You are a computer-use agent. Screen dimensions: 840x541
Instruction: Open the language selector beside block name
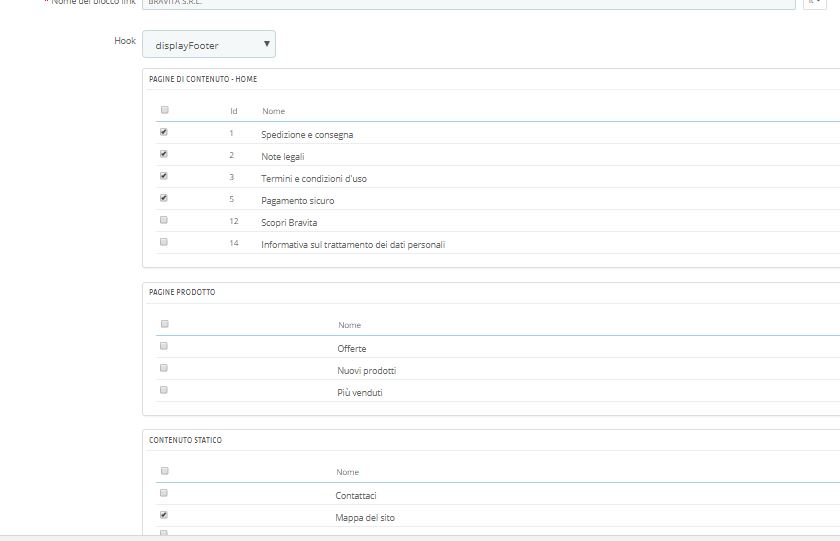pyautogui.click(x=813, y=3)
